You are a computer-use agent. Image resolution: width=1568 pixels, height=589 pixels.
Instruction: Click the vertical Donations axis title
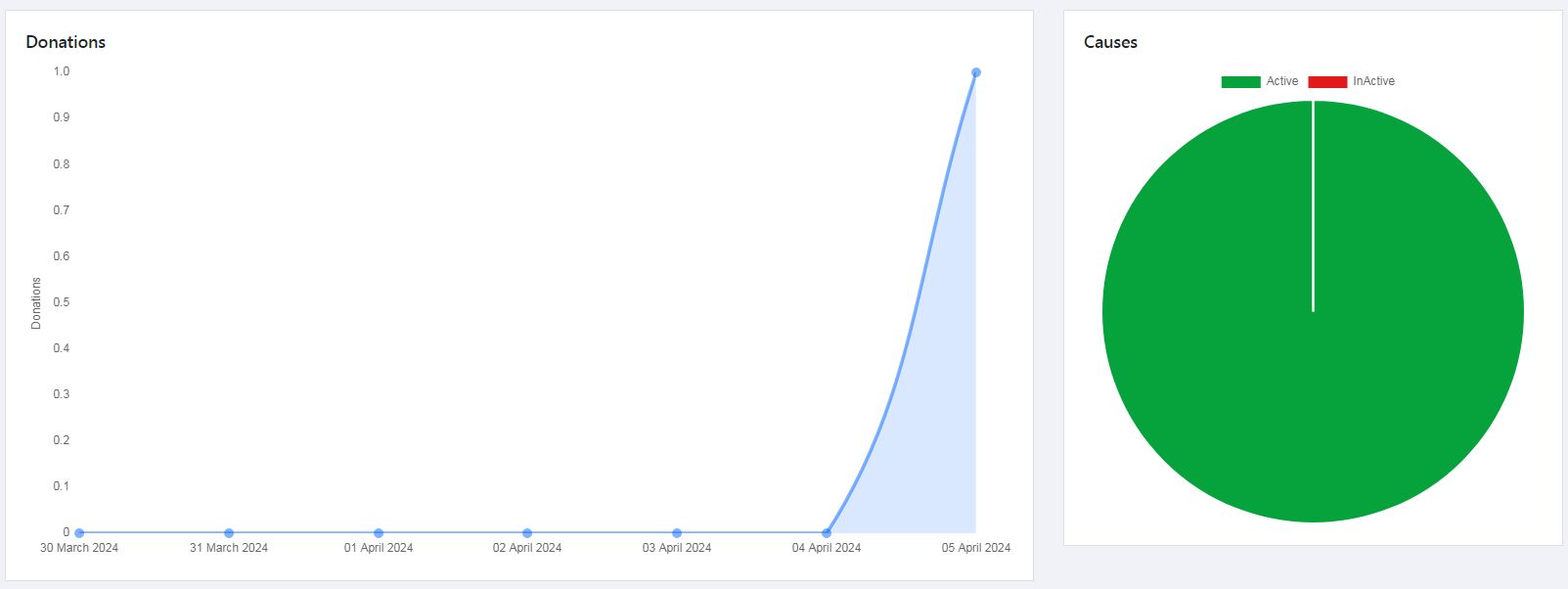coord(36,303)
